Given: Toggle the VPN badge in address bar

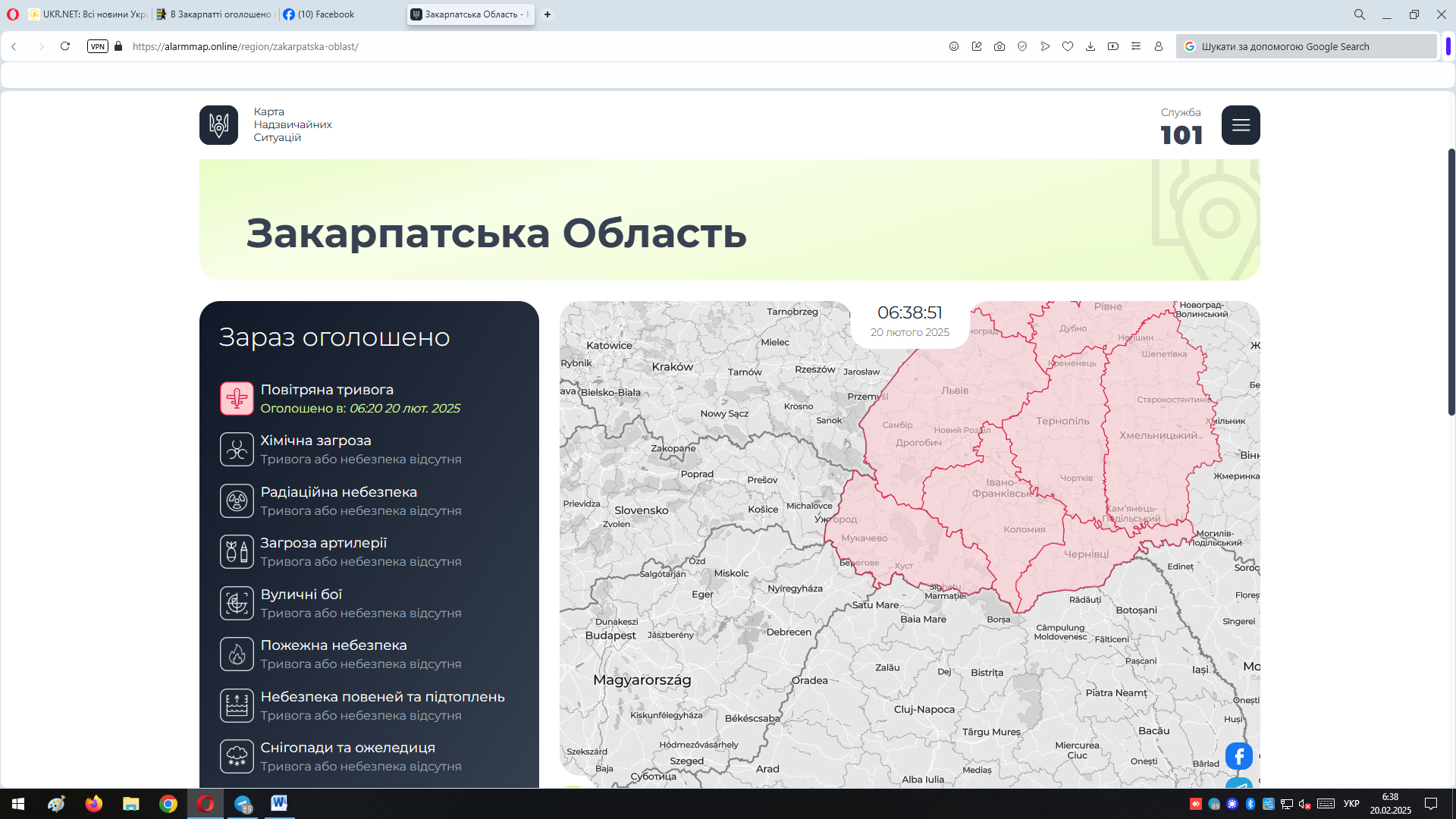Looking at the screenshot, I should (98, 46).
